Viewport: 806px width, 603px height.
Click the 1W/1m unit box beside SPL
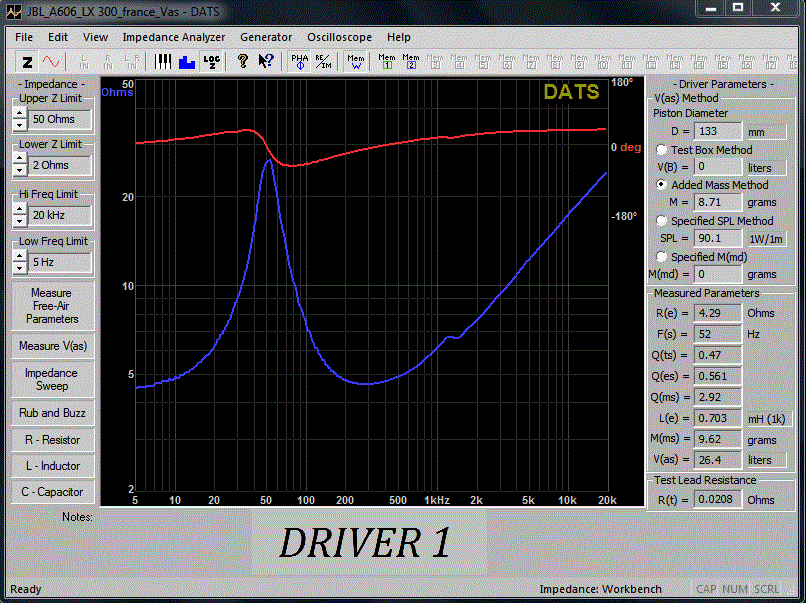click(765, 239)
